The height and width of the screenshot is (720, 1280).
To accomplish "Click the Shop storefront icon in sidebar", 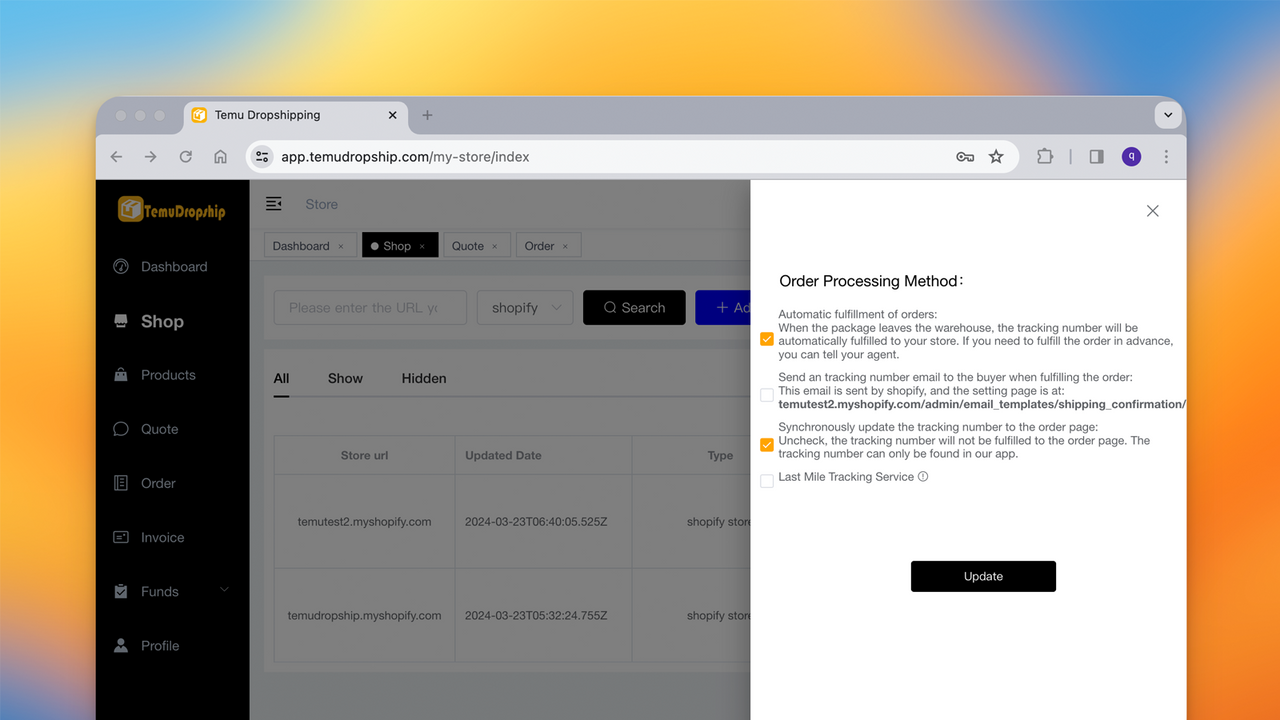I will tap(121, 321).
